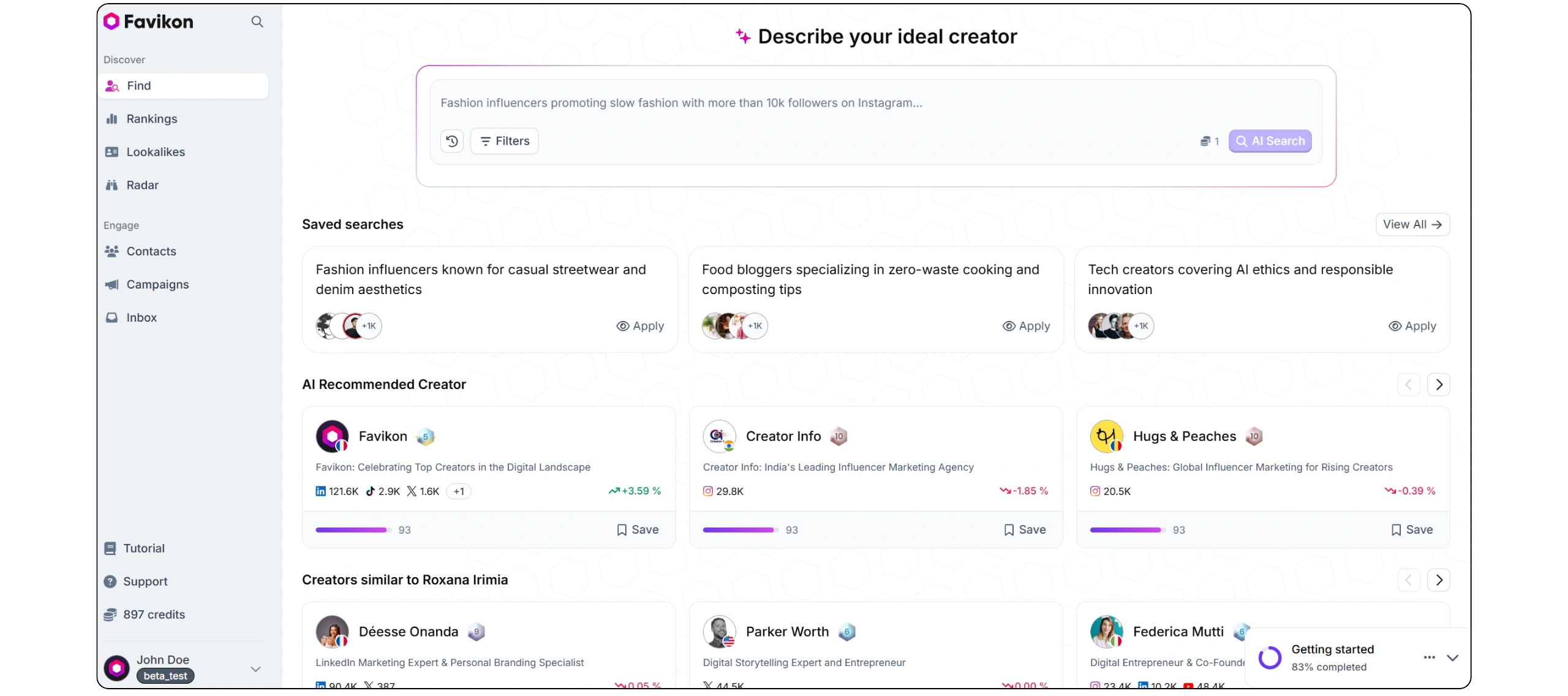The image size is (1568, 696).
Task: Bookmark the Hugs & Peaches creator
Action: tap(1412, 529)
